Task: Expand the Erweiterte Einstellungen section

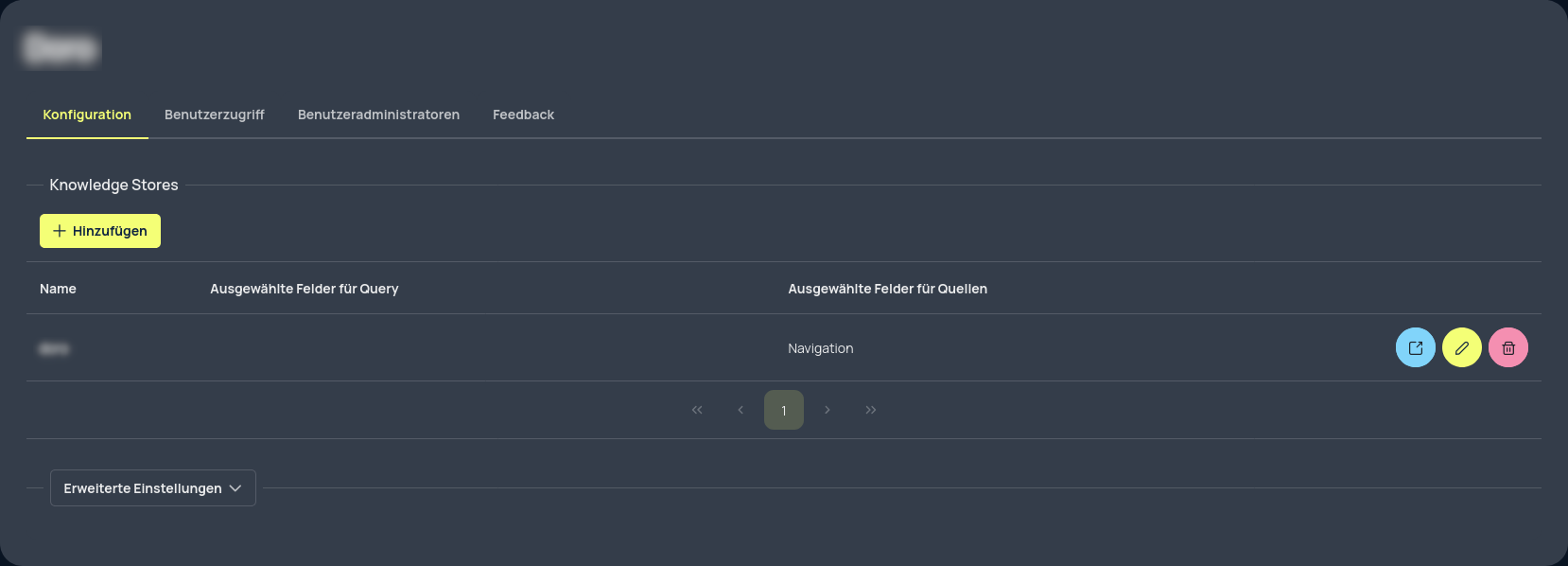Action: tap(153, 488)
